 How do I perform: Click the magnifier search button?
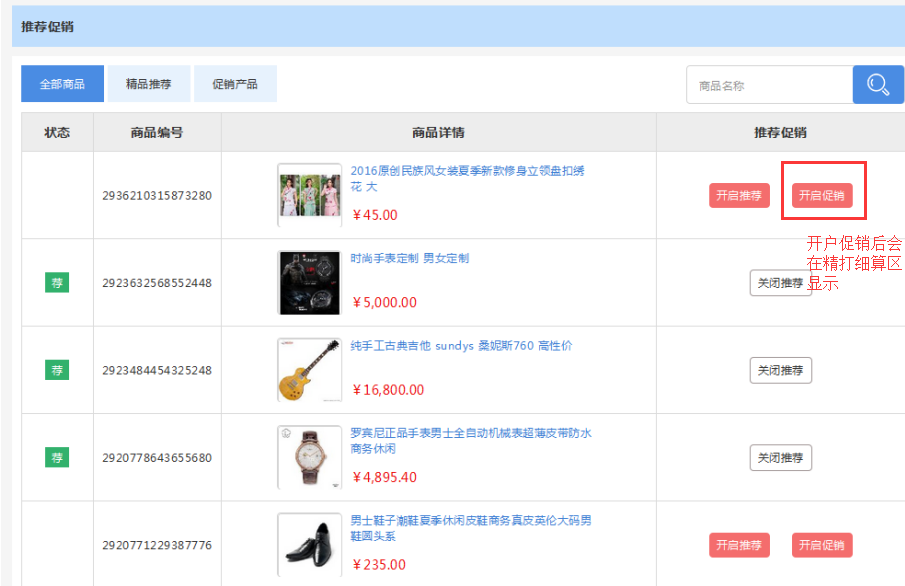click(x=878, y=85)
